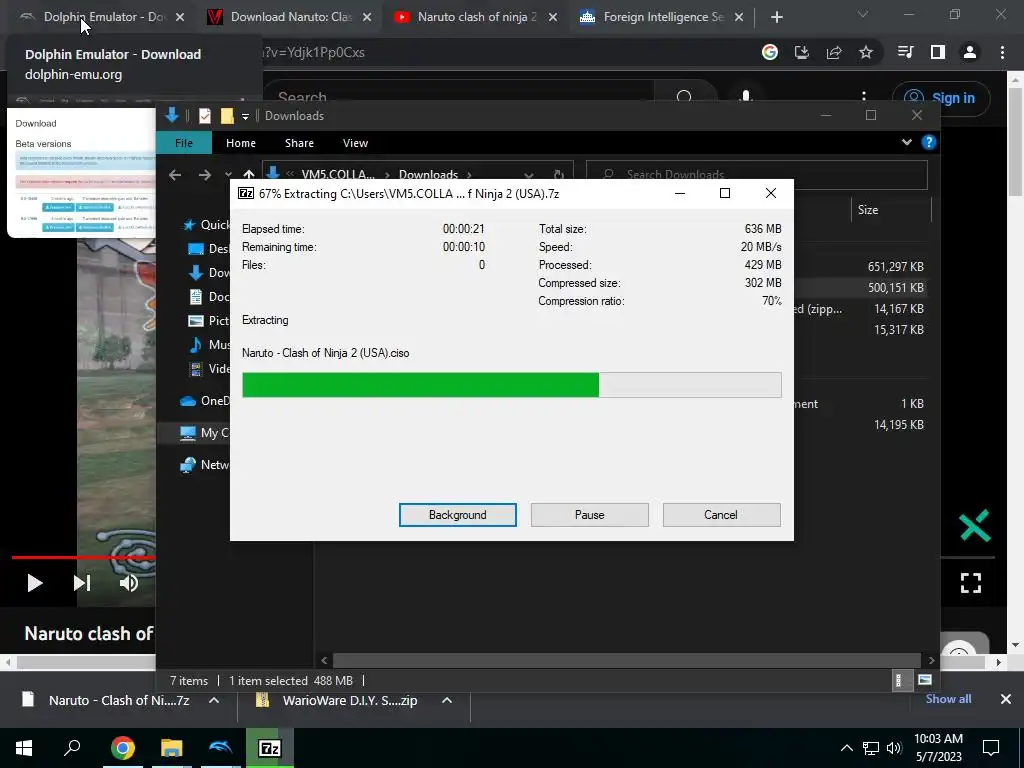Open the Home ribbon tab
The height and width of the screenshot is (768, 1024).
(241, 143)
